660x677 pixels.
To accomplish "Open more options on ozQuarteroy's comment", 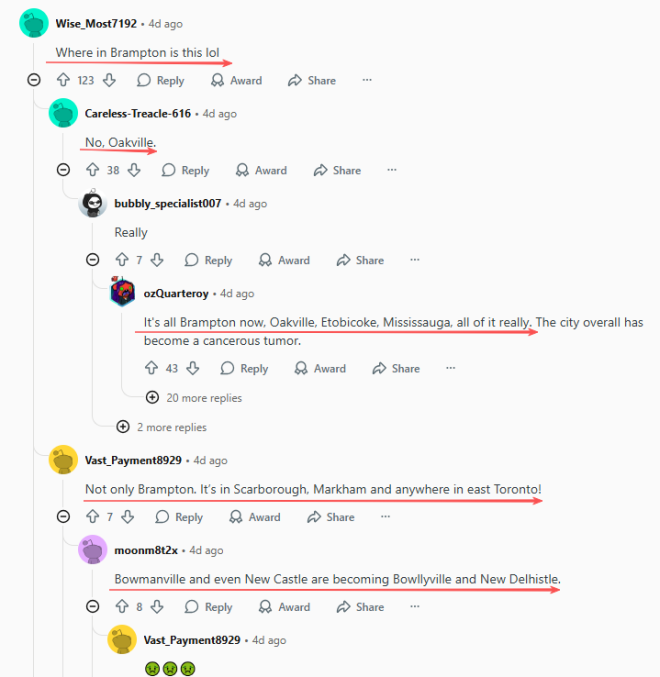I will 450,368.
